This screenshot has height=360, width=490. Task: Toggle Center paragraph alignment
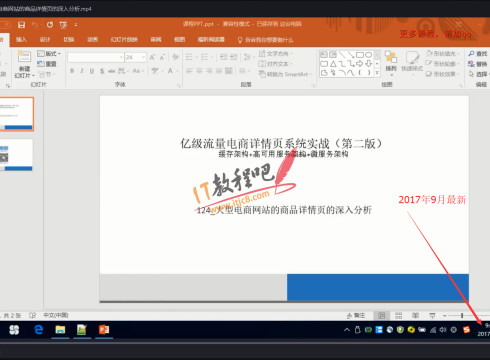(199, 71)
